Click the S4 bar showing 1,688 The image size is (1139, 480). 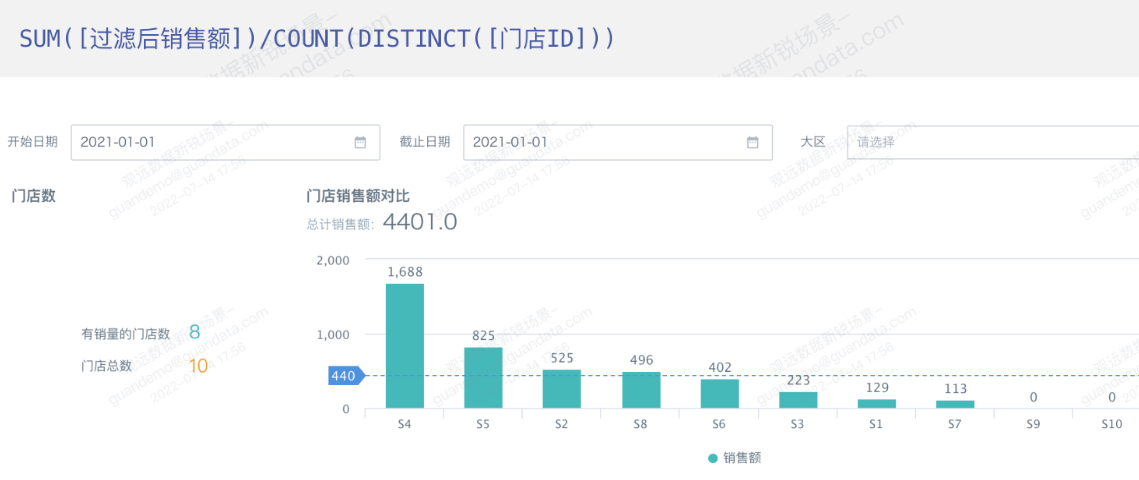click(405, 346)
